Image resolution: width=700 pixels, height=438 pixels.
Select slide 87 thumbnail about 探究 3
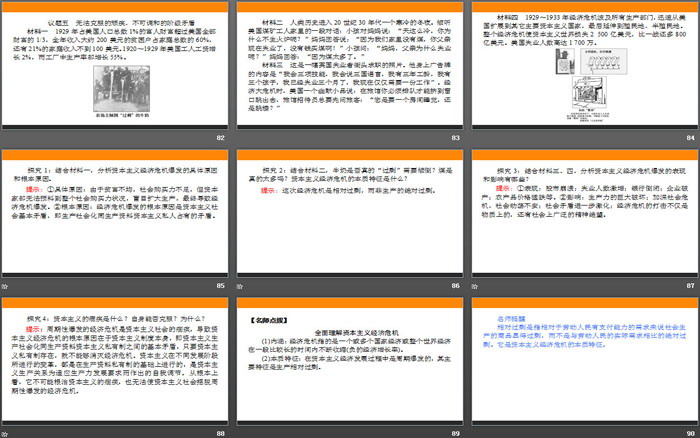(585, 213)
